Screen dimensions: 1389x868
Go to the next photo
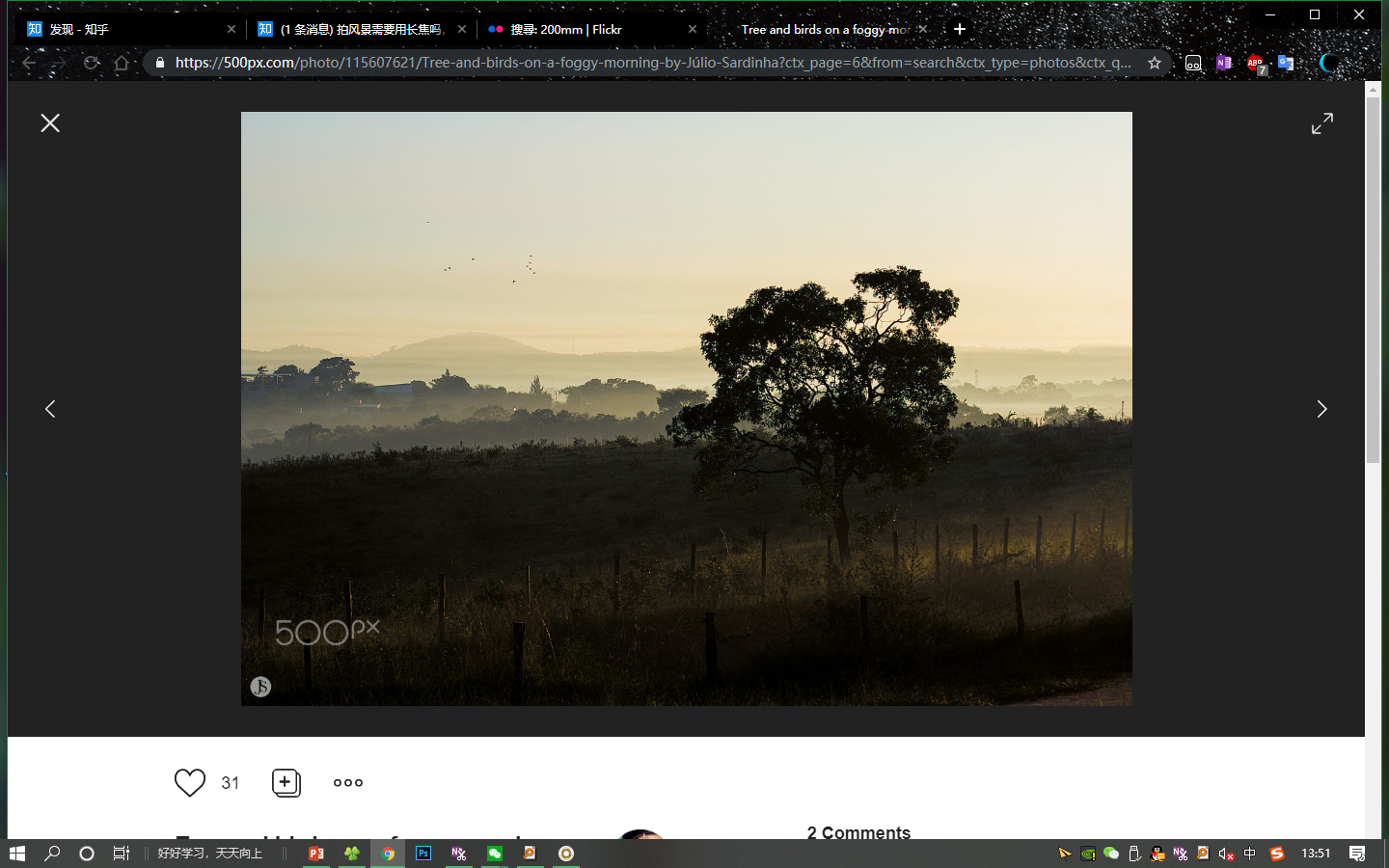[1321, 409]
